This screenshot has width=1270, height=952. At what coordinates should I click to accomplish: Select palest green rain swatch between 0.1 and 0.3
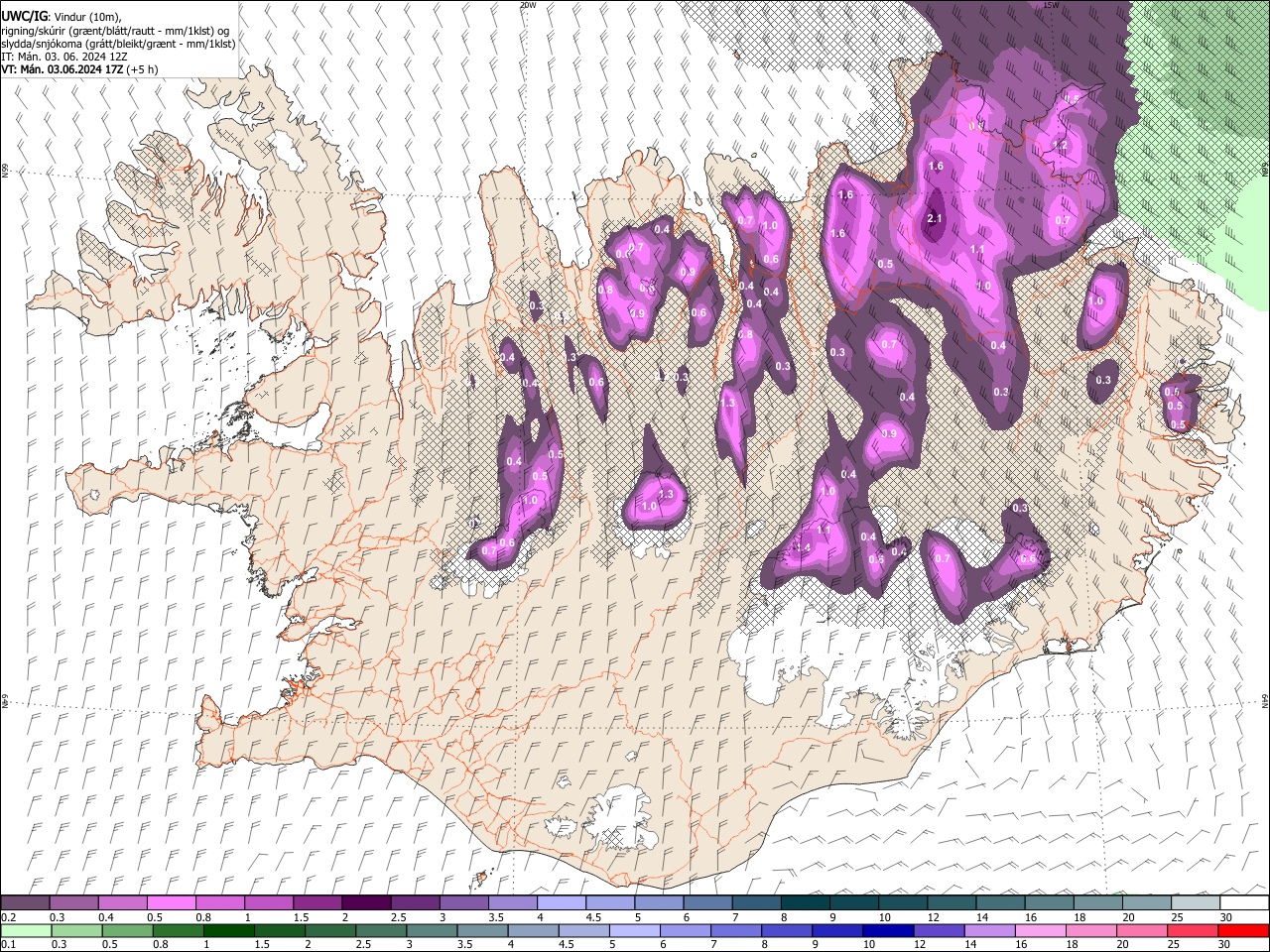[25, 930]
